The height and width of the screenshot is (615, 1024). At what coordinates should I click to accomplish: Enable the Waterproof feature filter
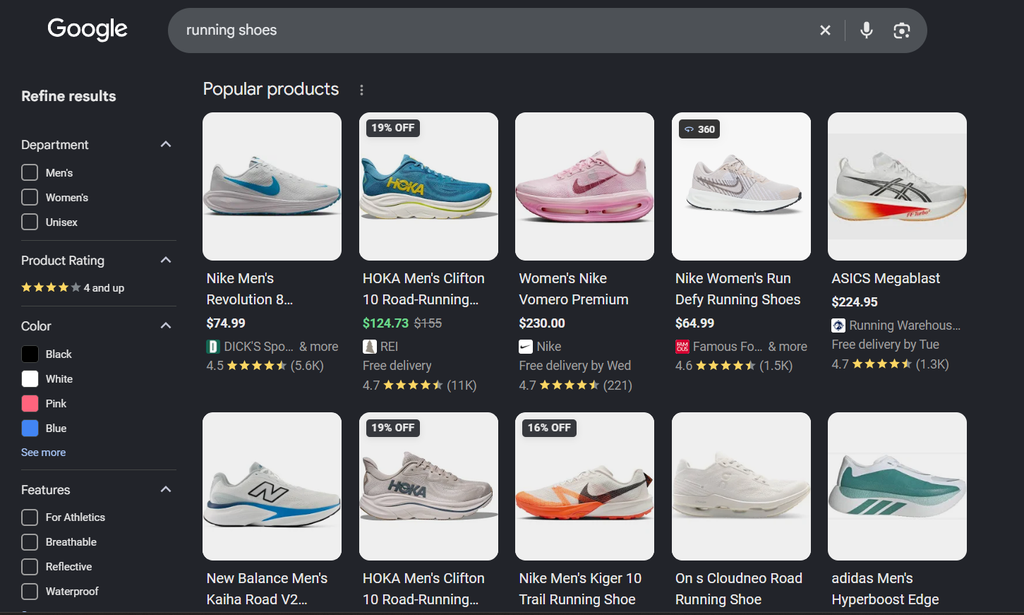(x=29, y=591)
